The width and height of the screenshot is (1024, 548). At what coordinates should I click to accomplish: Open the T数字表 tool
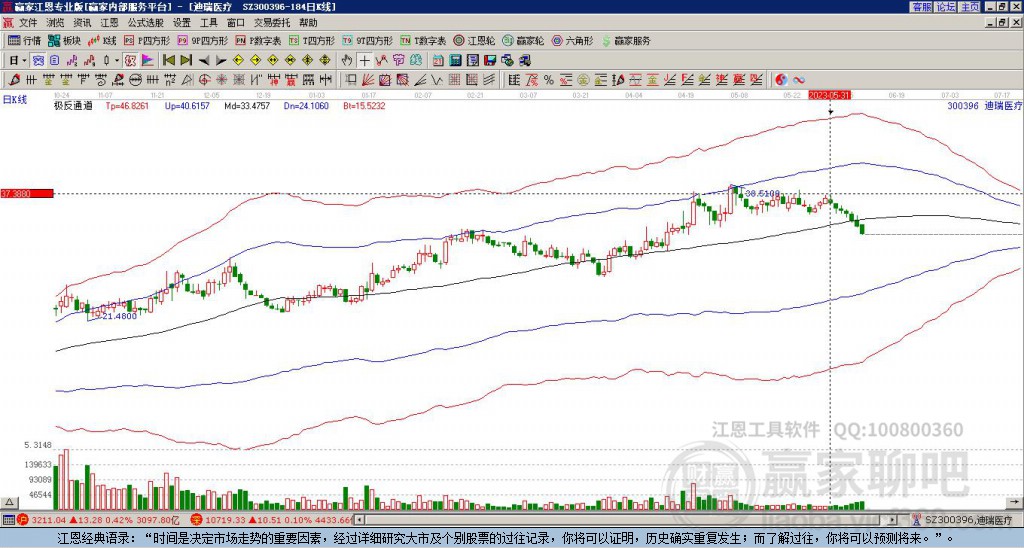coord(423,40)
